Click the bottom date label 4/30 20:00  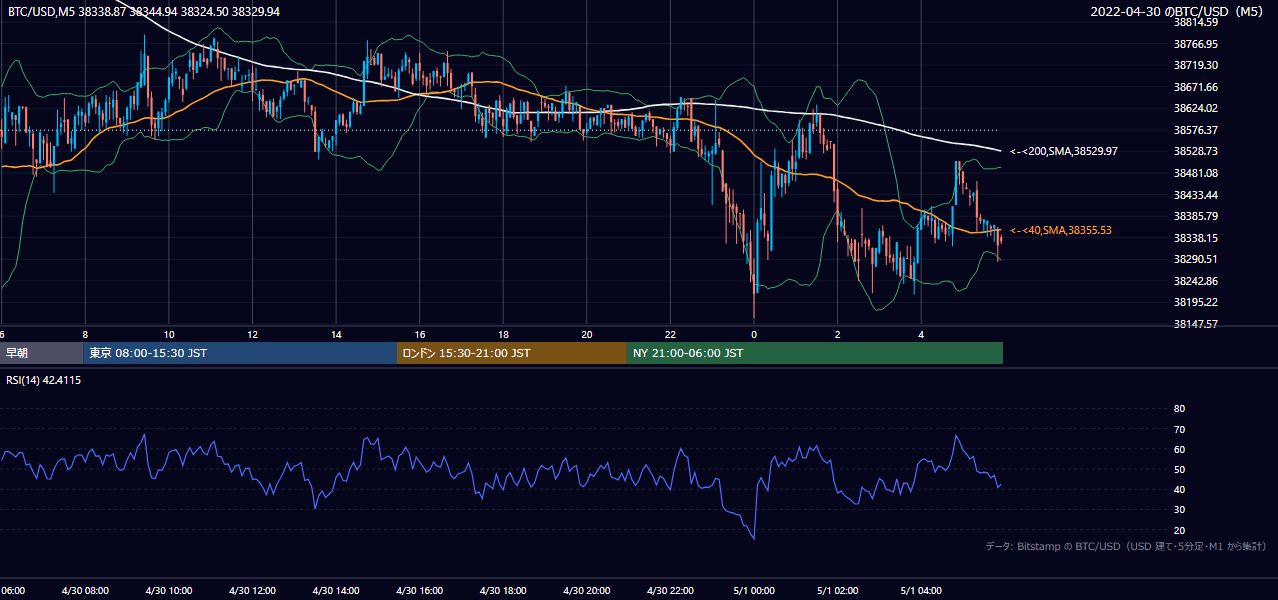click(587, 590)
